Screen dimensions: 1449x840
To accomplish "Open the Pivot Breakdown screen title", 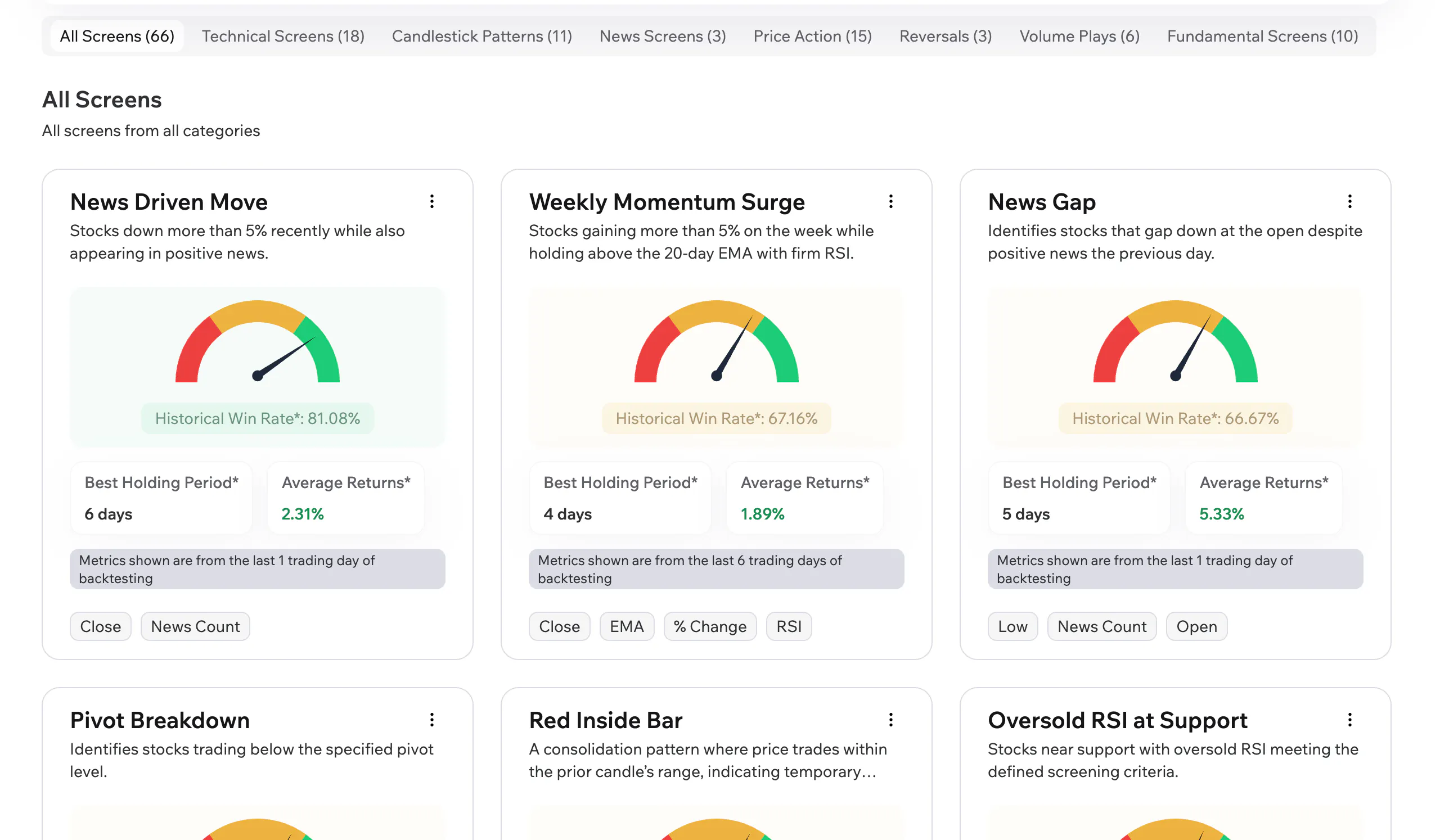I will click(159, 720).
